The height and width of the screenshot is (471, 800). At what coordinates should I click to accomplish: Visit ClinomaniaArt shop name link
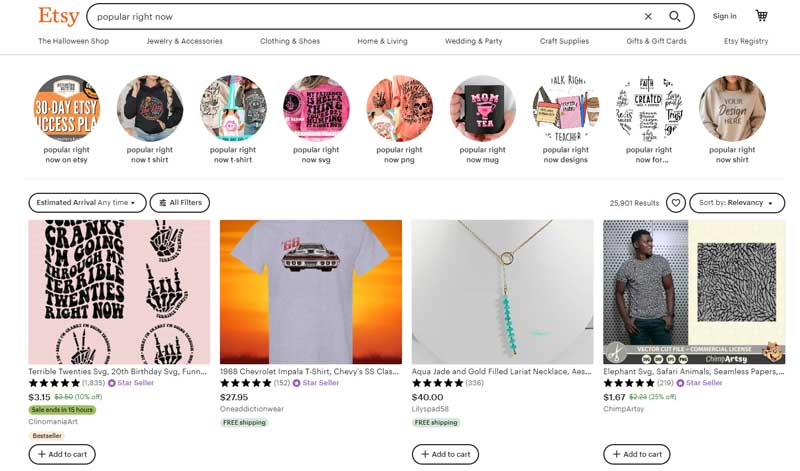[52, 423]
